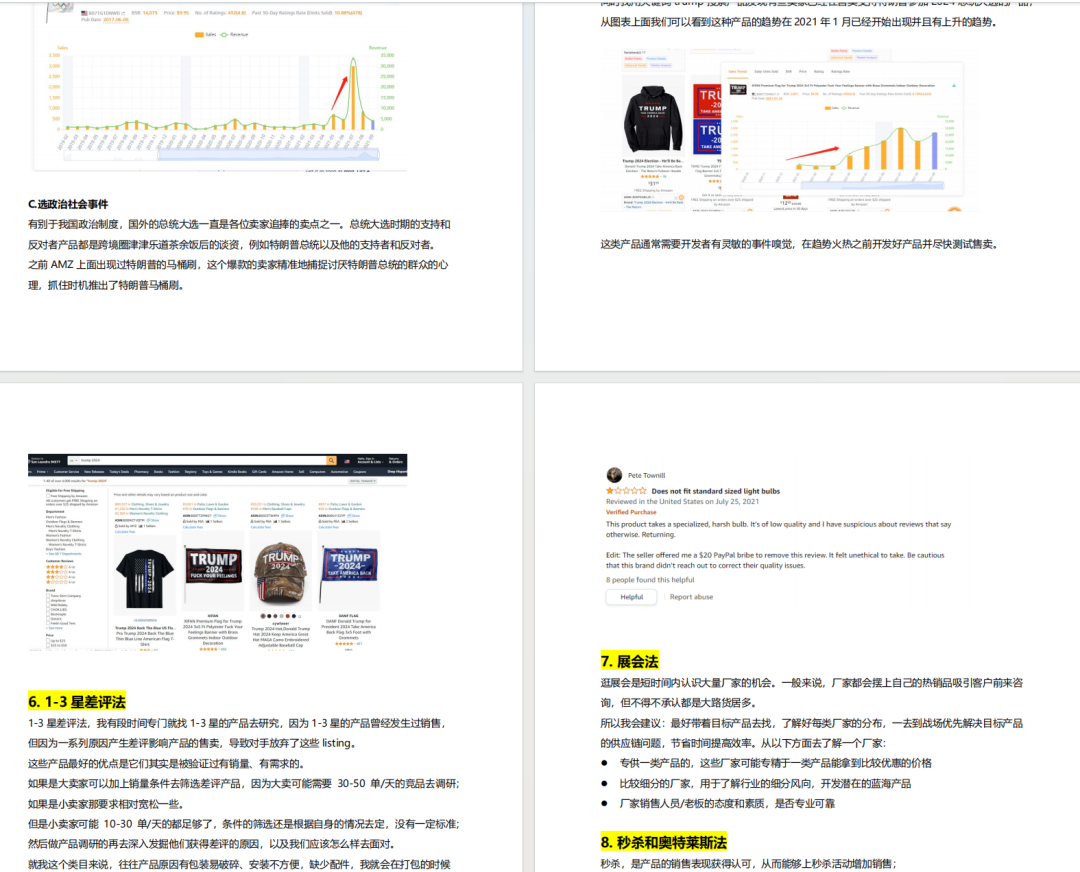Click the heading C.选政治社会事件

click(68, 204)
